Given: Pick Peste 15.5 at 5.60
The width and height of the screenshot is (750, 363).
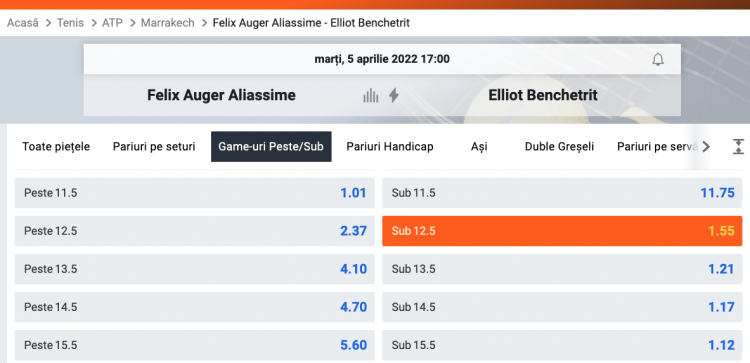Looking at the screenshot, I should coord(195,345).
